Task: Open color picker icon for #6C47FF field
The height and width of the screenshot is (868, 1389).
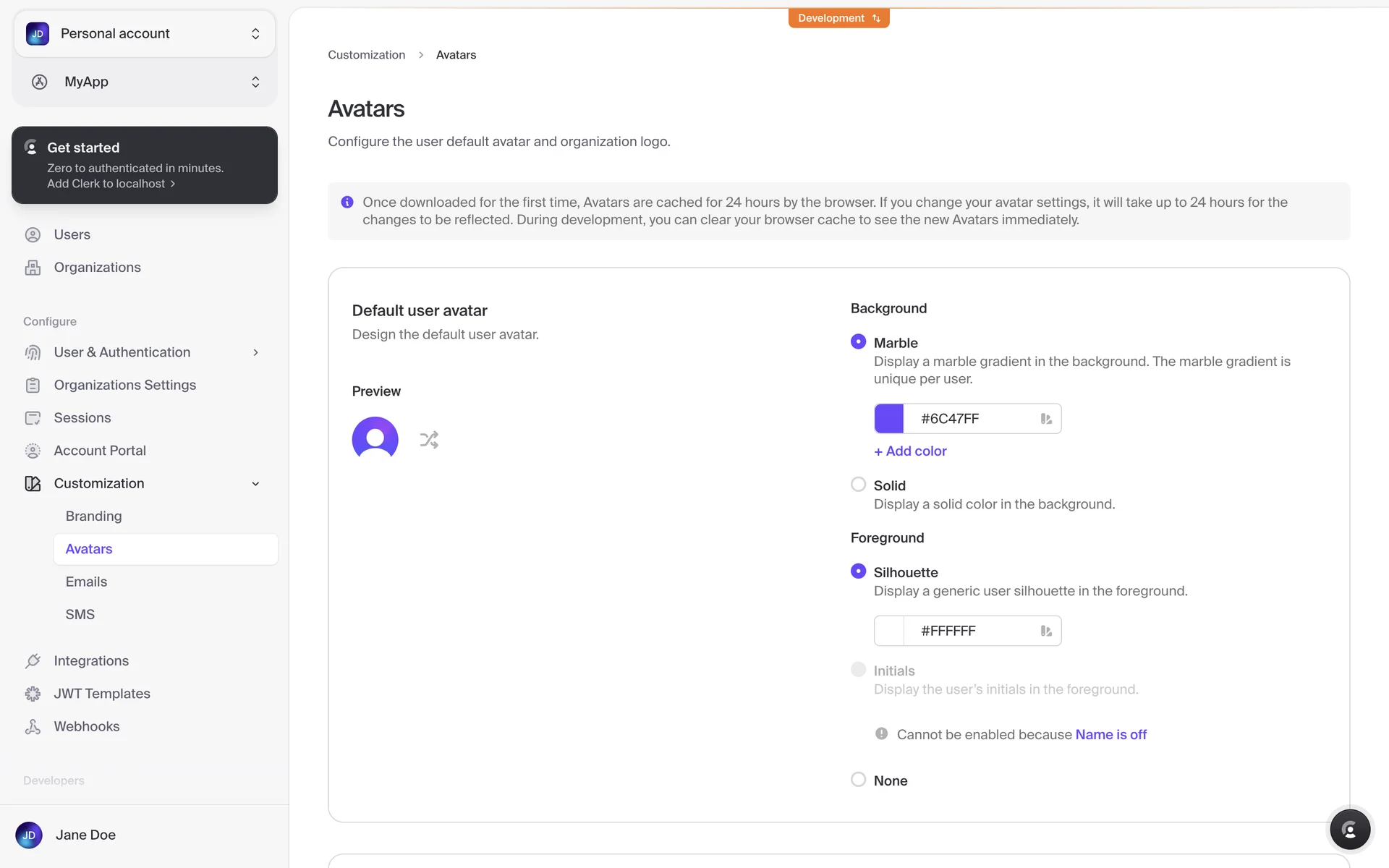Action: click(1045, 419)
